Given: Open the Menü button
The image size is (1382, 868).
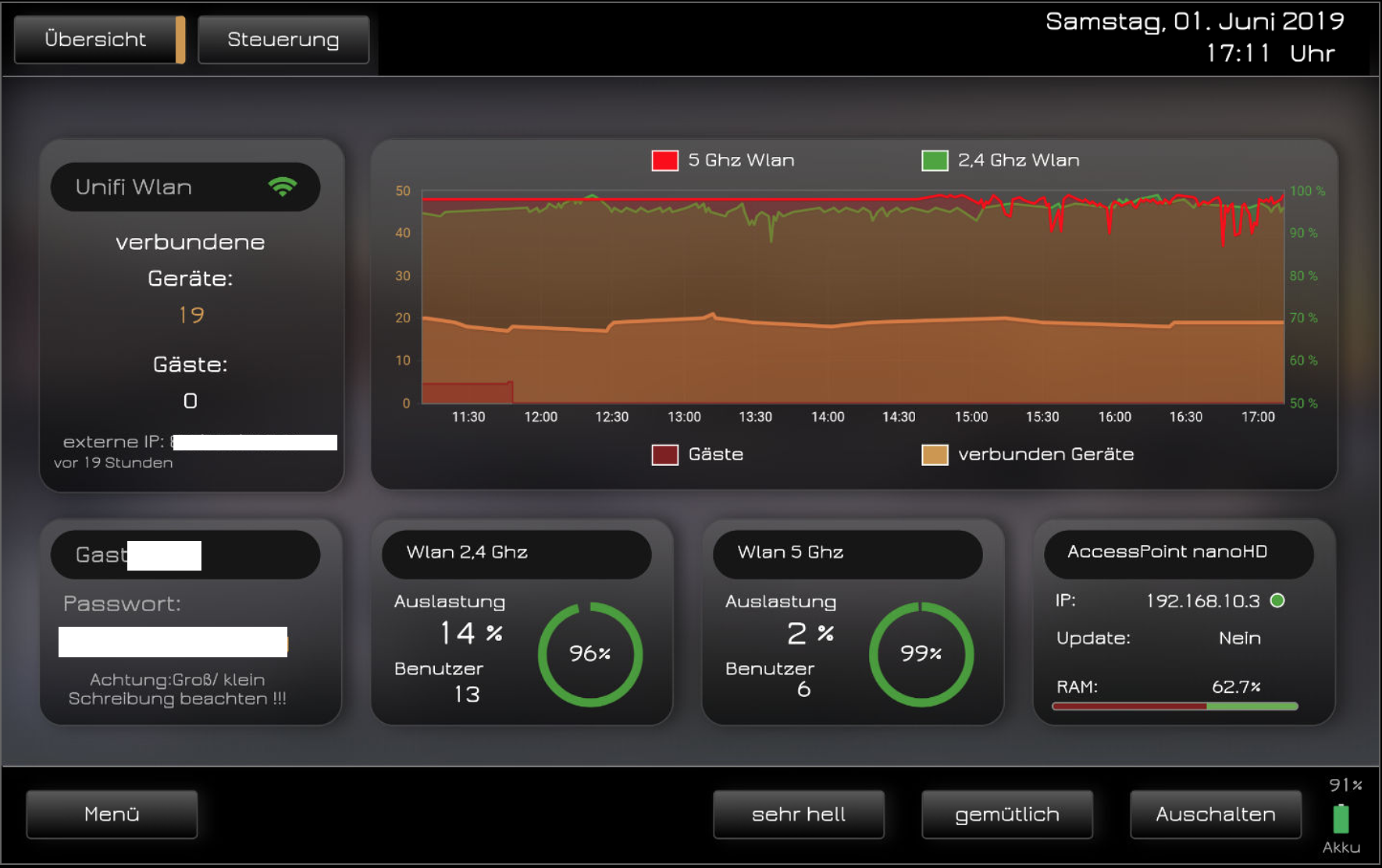Looking at the screenshot, I should pos(112,814).
